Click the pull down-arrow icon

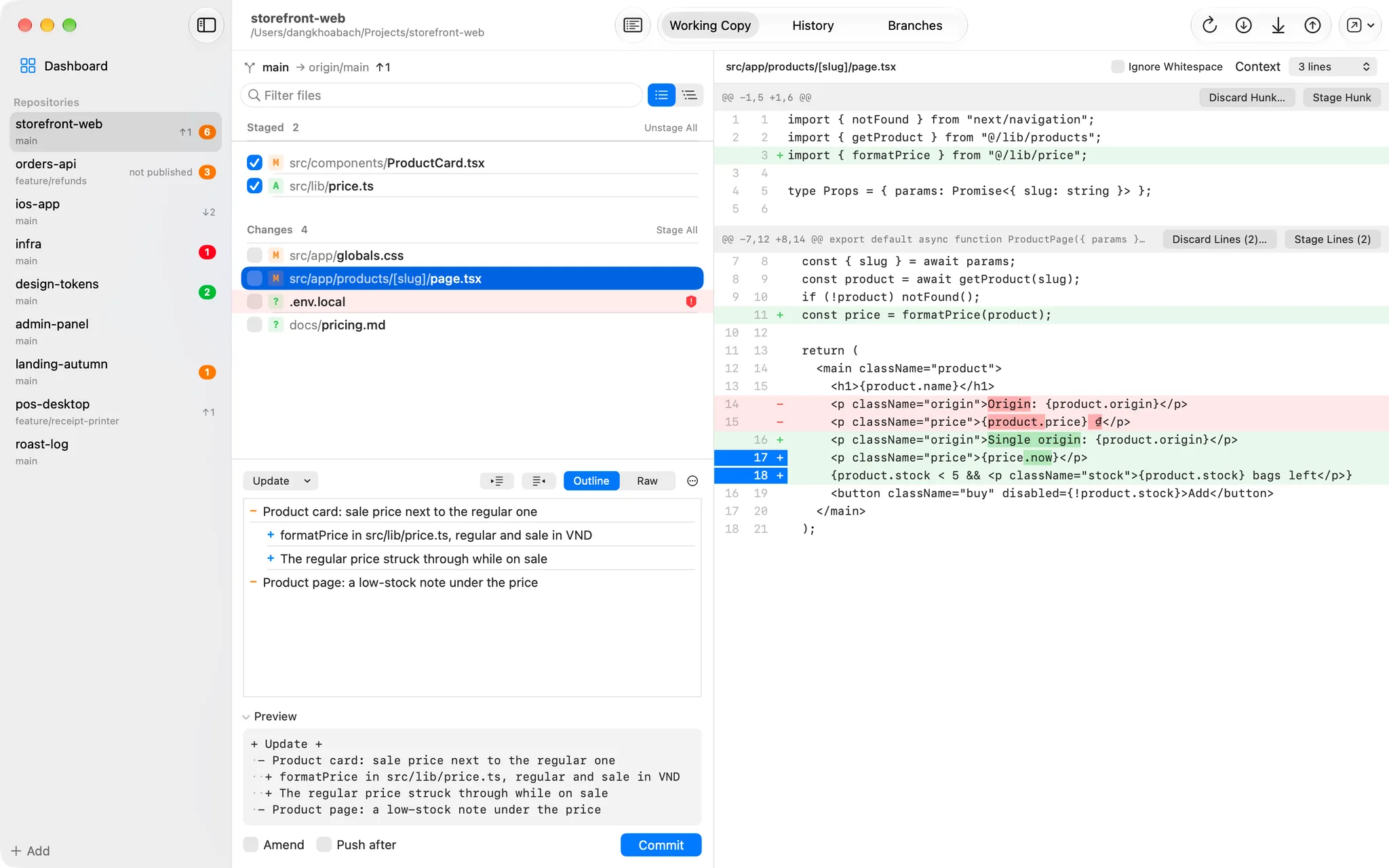(x=1278, y=25)
